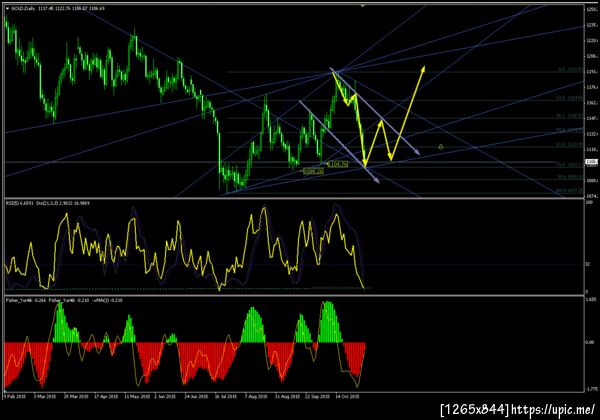Image resolution: width=600 pixels, height=420 pixels.
Task: Click the '32' level on the RSI scale
Action: pyautogui.click(x=588, y=264)
